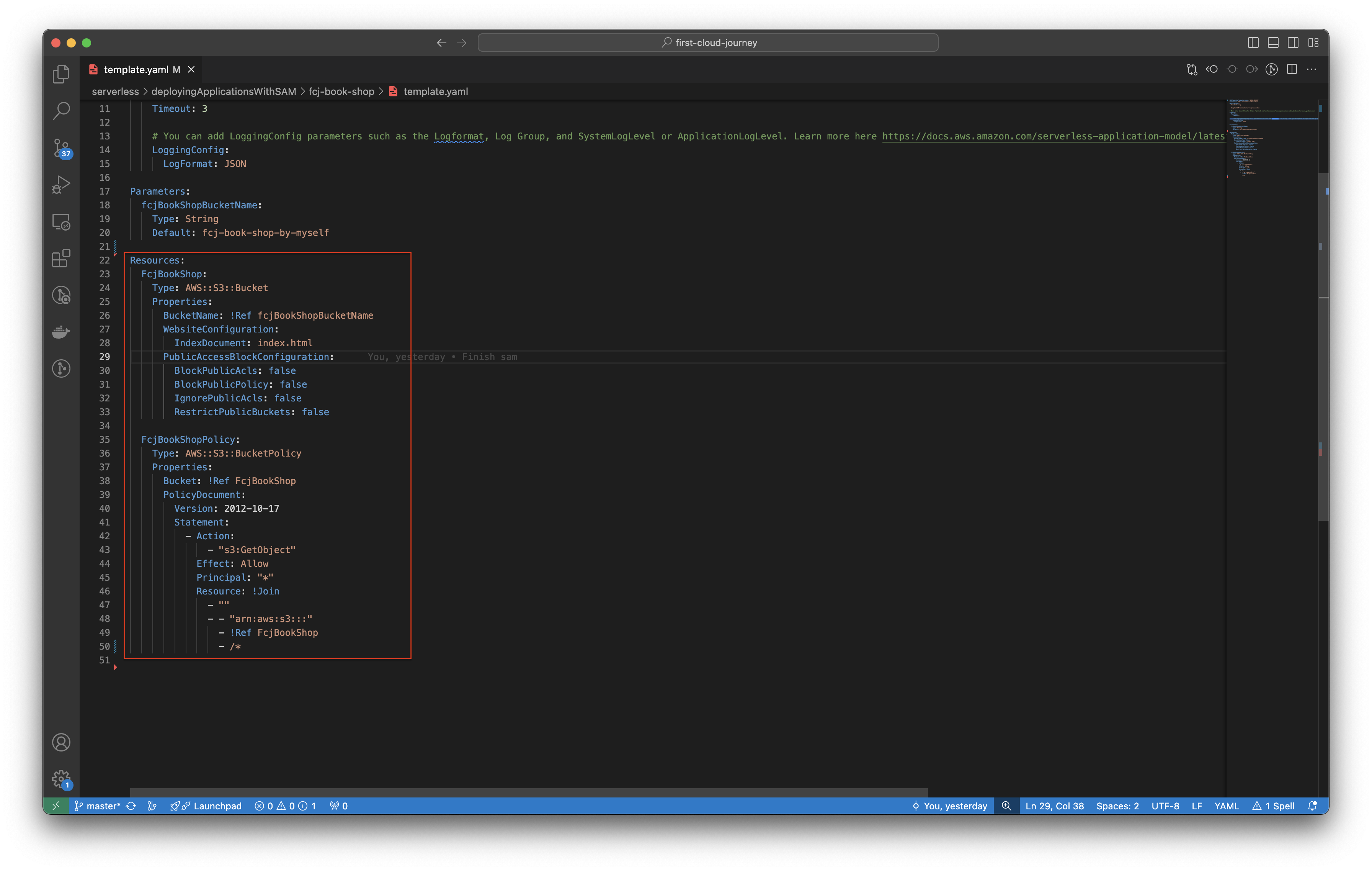Open the 1 Spell issue indicator
This screenshot has height=871, width=1372.
(1274, 806)
